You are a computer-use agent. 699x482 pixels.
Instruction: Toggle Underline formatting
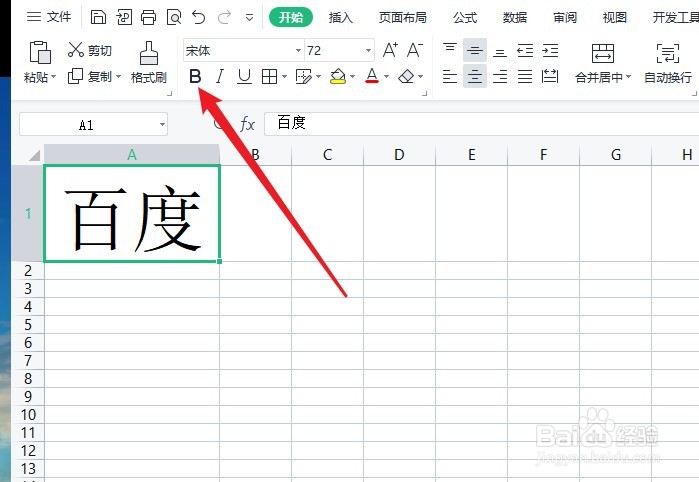click(x=244, y=76)
